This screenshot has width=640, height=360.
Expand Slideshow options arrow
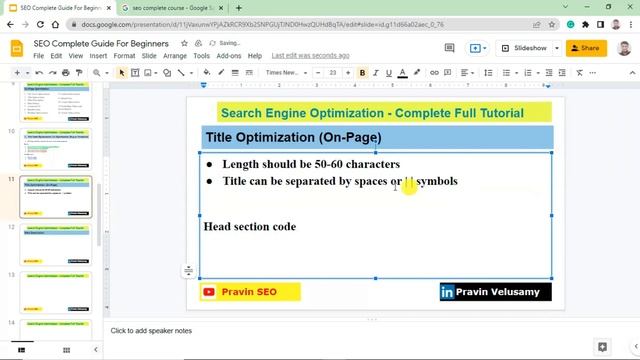pos(557,48)
